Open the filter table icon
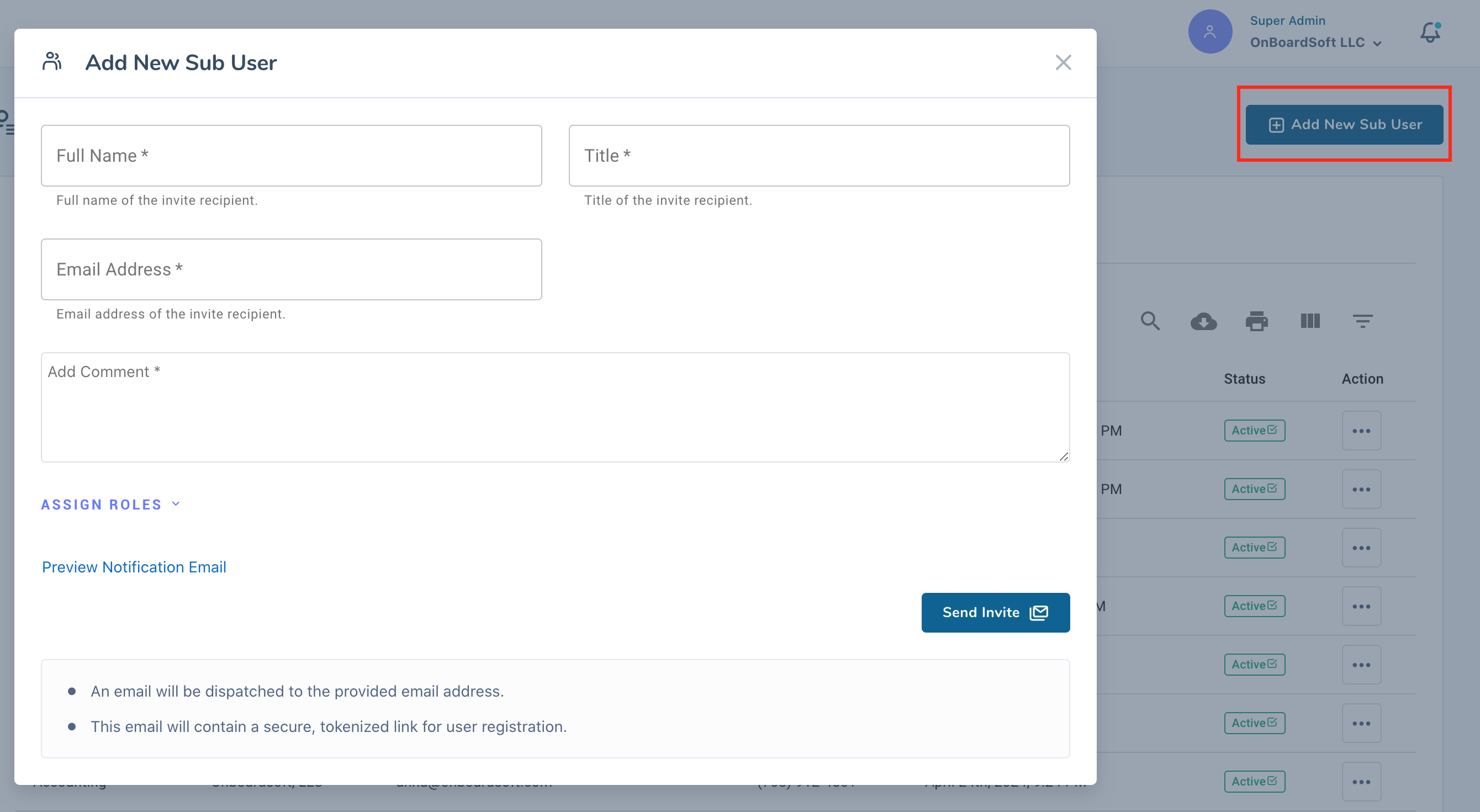This screenshot has height=812, width=1480. 1363,322
